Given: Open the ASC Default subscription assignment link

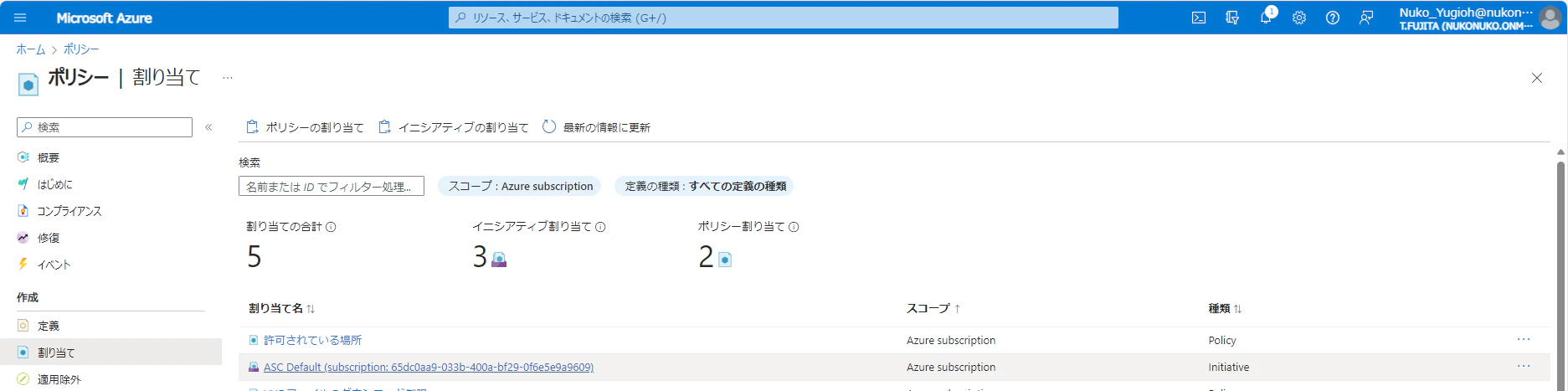Looking at the screenshot, I should 429,367.
